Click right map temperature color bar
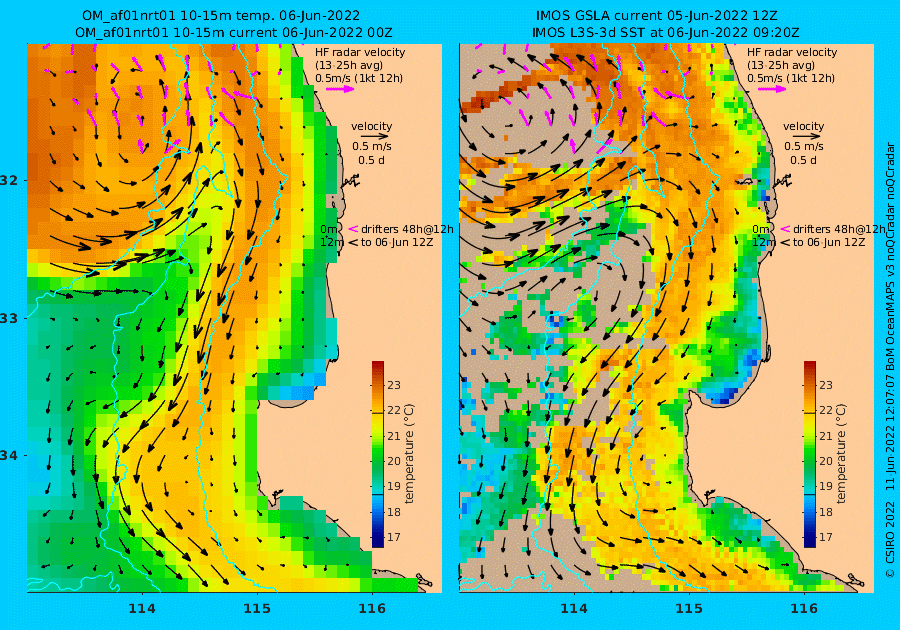This screenshot has width=900, height=630. (x=809, y=454)
